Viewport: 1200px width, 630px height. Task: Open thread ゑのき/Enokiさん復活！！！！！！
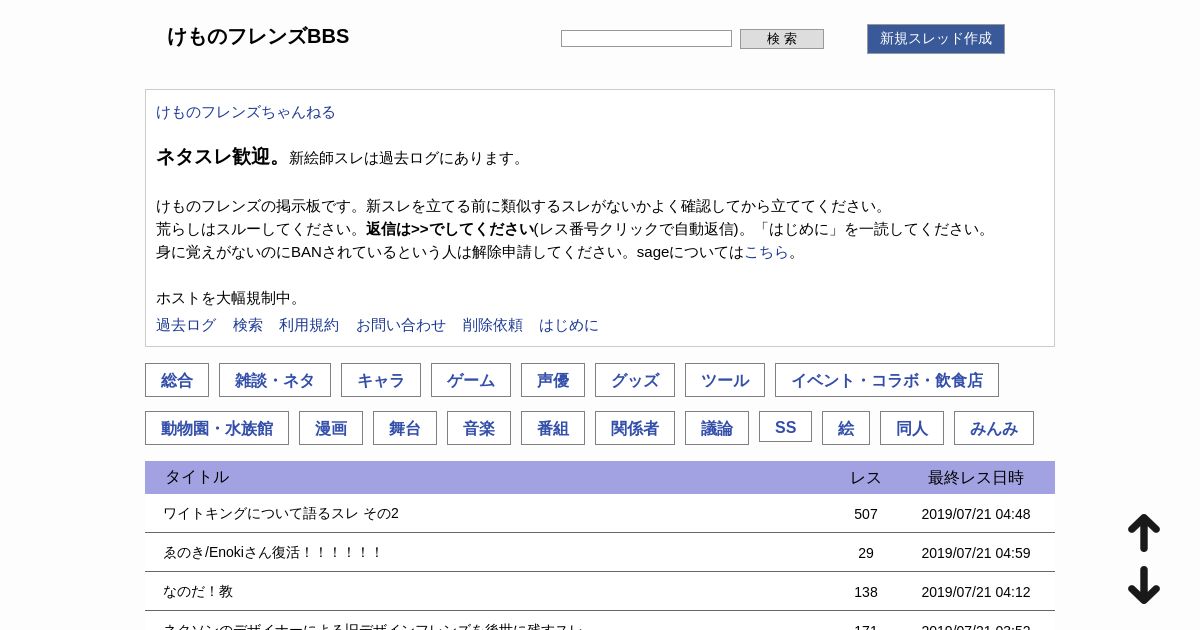click(272, 552)
